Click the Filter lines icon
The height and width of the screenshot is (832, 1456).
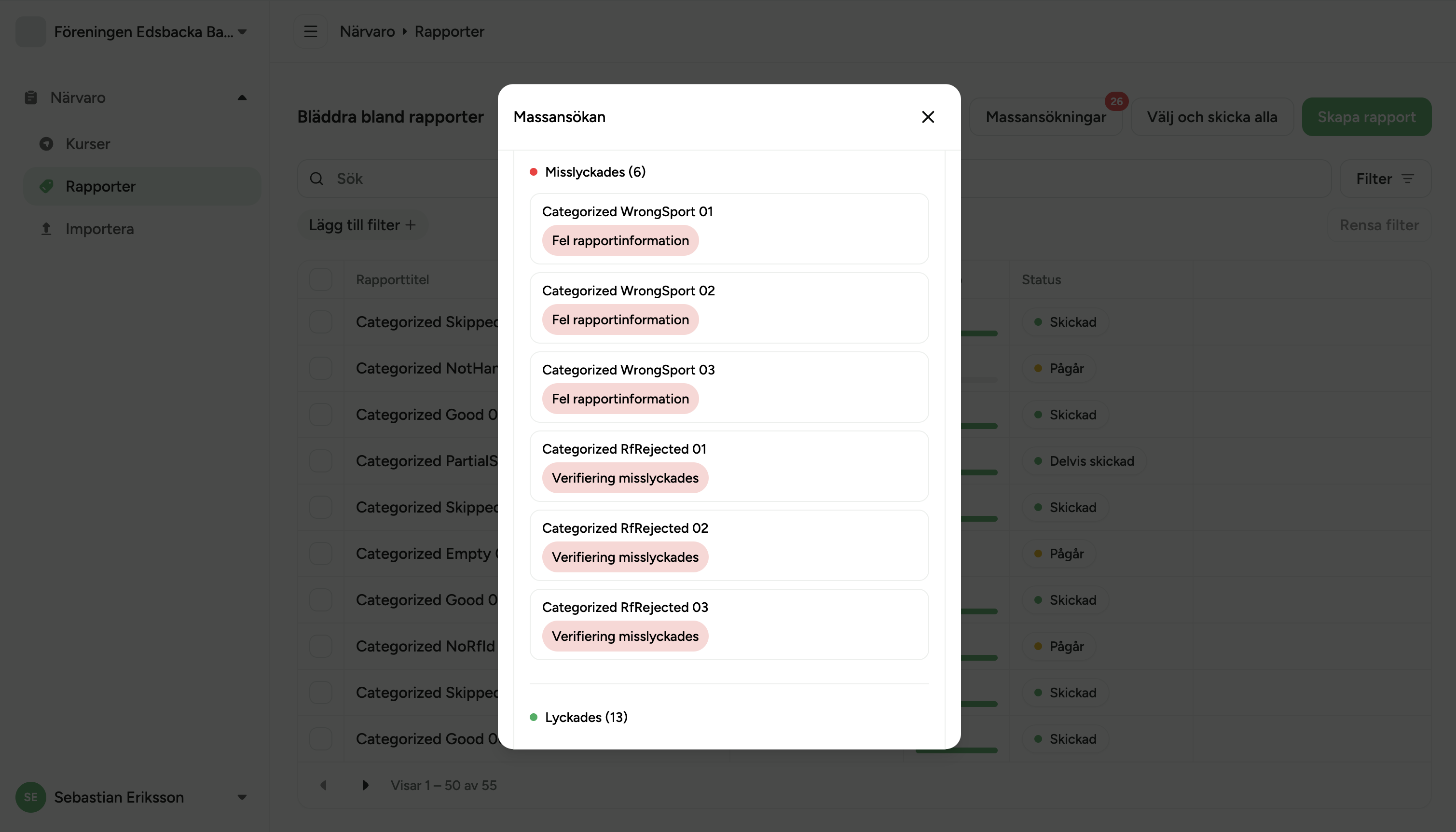[x=1407, y=179]
